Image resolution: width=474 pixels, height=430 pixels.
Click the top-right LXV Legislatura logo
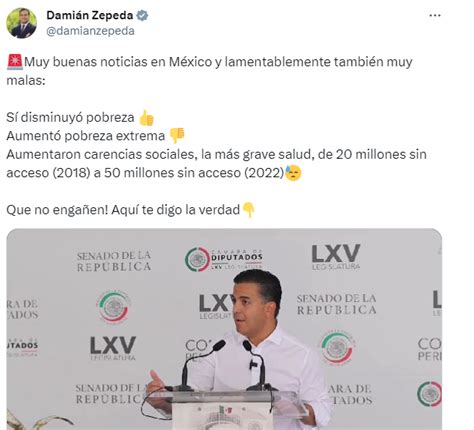point(336,257)
